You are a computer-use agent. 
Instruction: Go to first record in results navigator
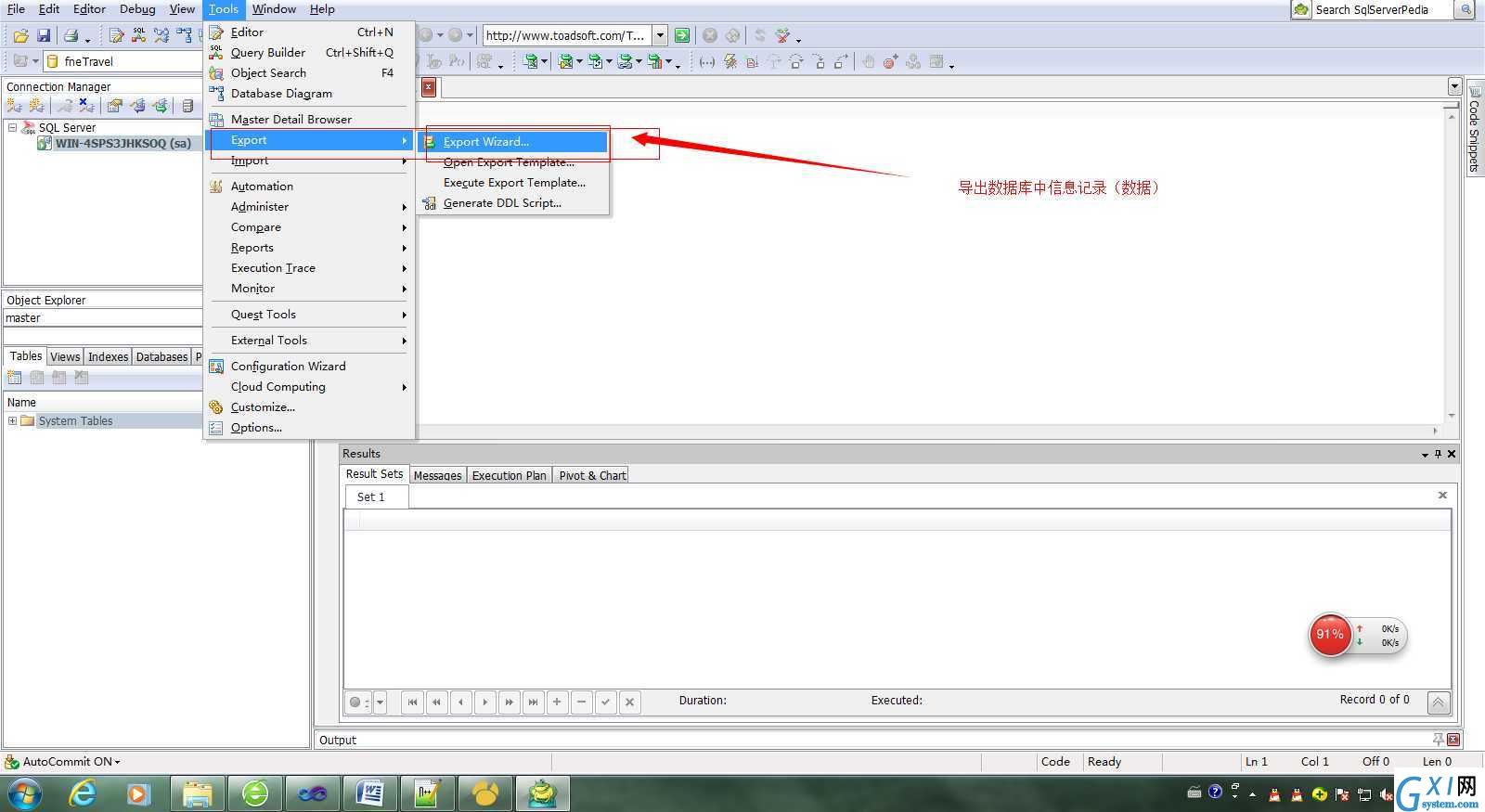412,702
